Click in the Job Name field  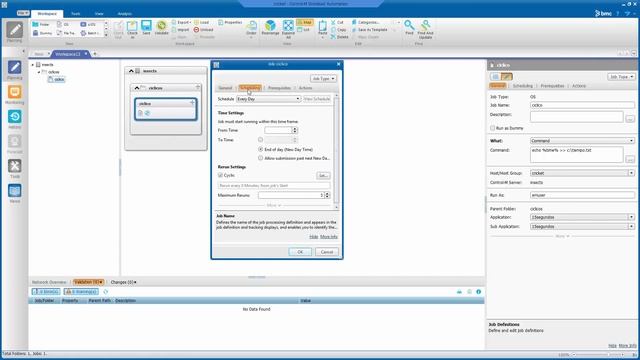[x=582, y=105]
